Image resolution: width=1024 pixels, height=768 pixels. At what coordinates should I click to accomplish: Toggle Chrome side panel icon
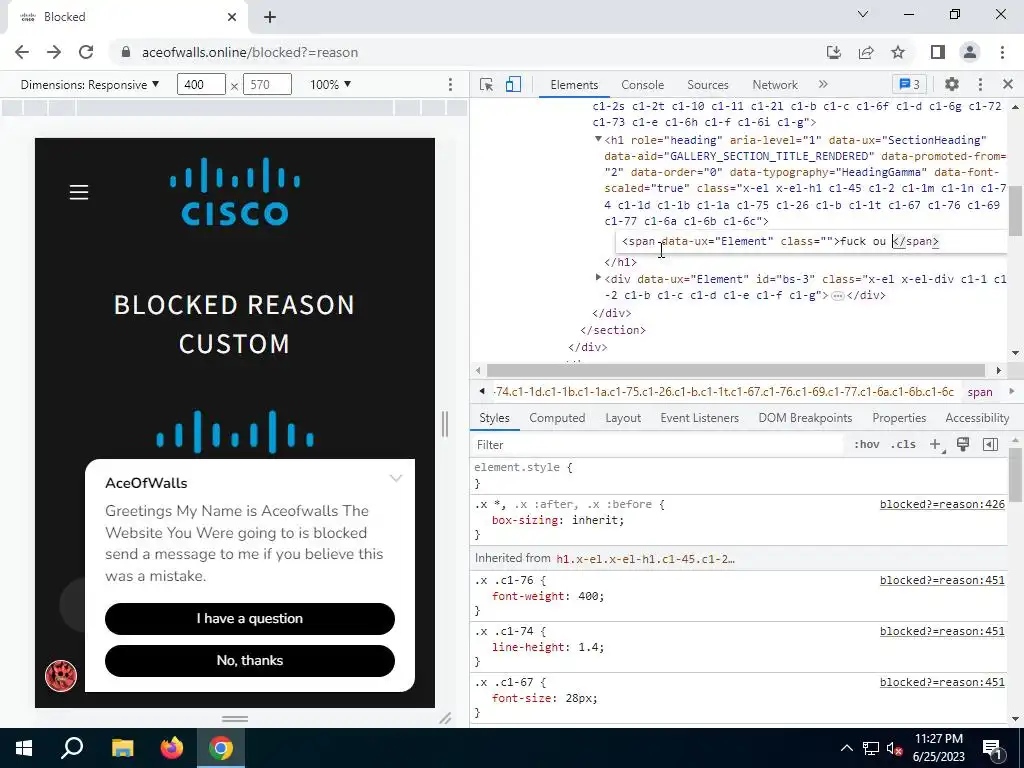[938, 52]
